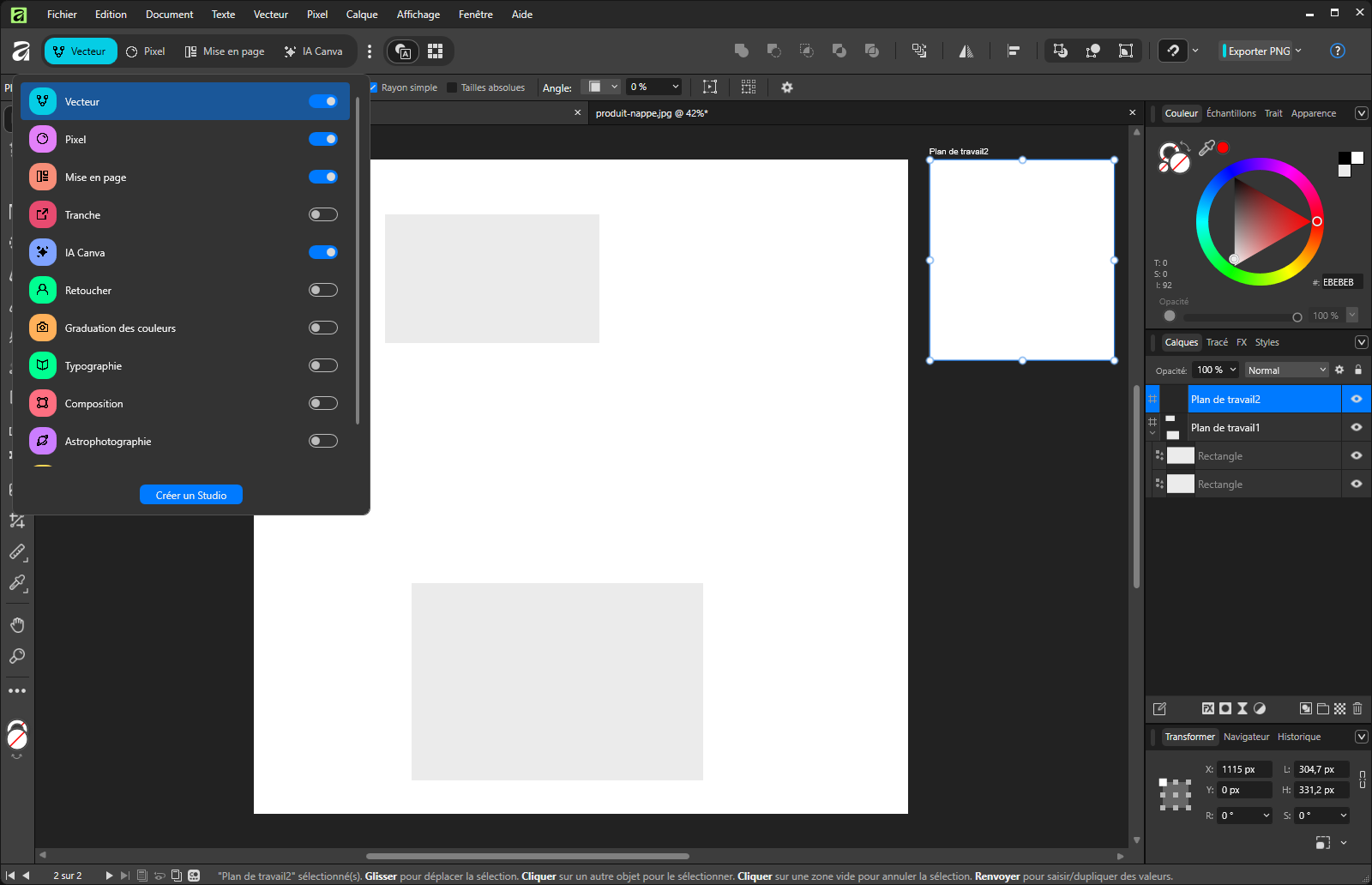Click the color opacity slider in Couleur panel
This screenshot has height=885, width=1372.
(1242, 316)
